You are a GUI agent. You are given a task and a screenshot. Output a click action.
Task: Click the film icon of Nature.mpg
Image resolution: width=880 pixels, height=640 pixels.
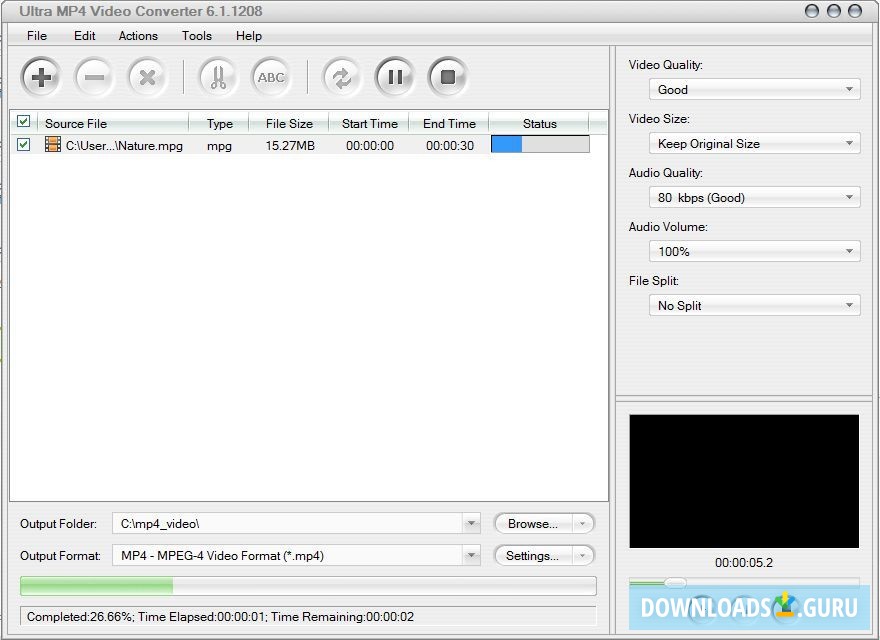tap(53, 145)
